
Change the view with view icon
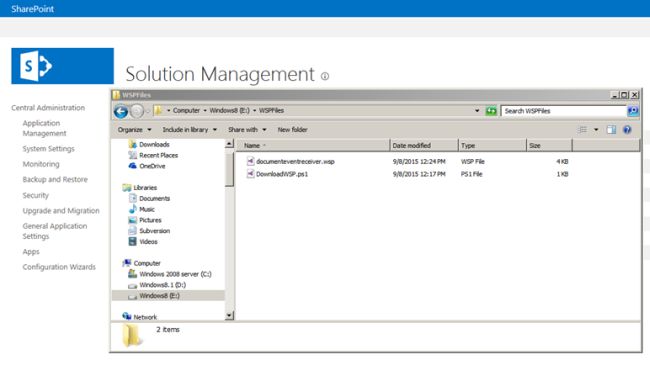[x=582, y=130]
